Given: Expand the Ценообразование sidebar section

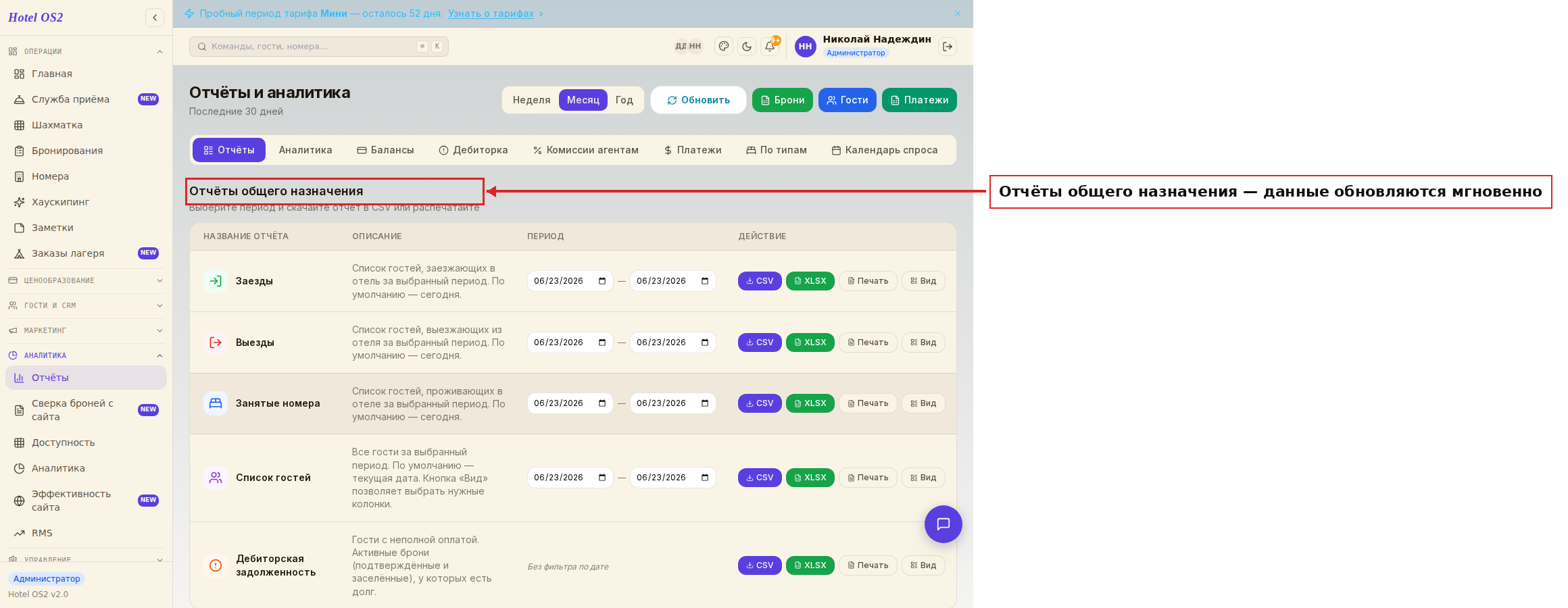Looking at the screenshot, I should click(86, 280).
